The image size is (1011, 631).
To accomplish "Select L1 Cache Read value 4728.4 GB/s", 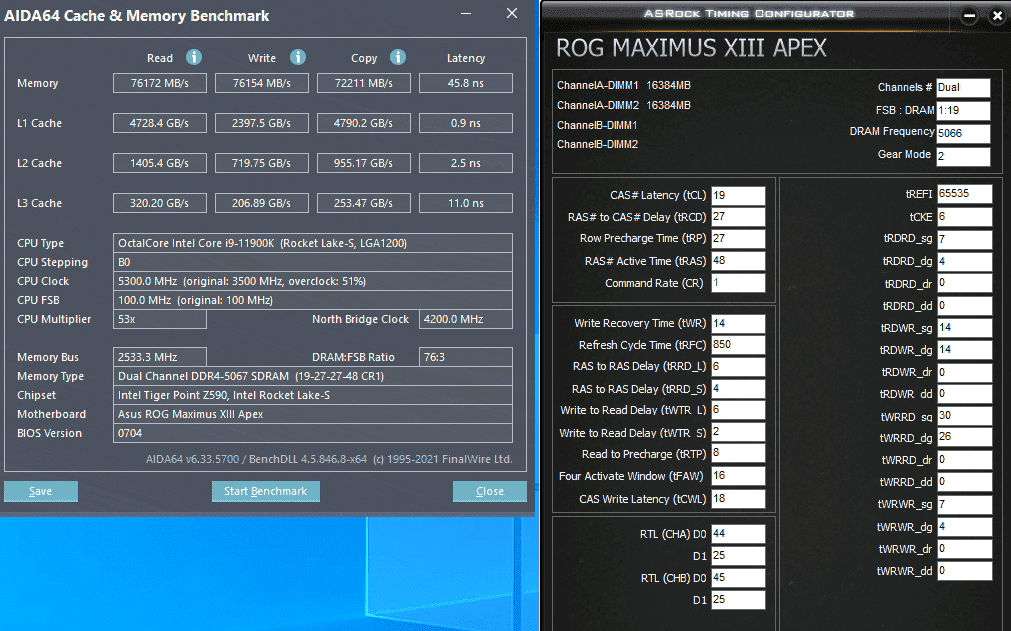I will point(160,123).
